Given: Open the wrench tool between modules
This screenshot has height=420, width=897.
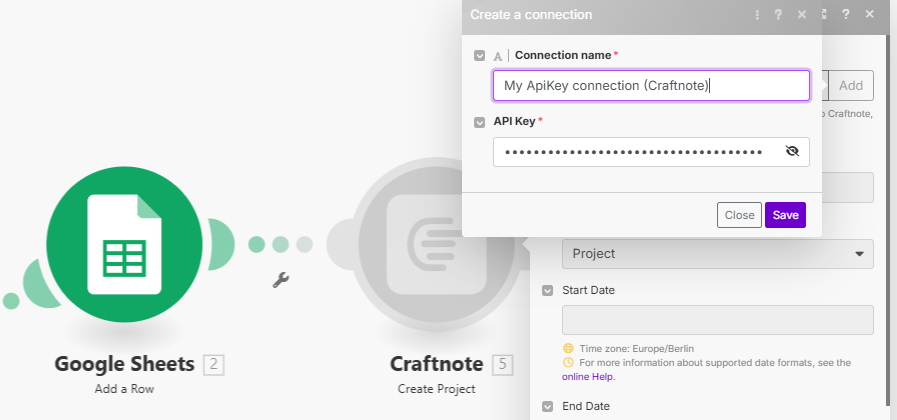Looking at the screenshot, I should coord(281,281).
